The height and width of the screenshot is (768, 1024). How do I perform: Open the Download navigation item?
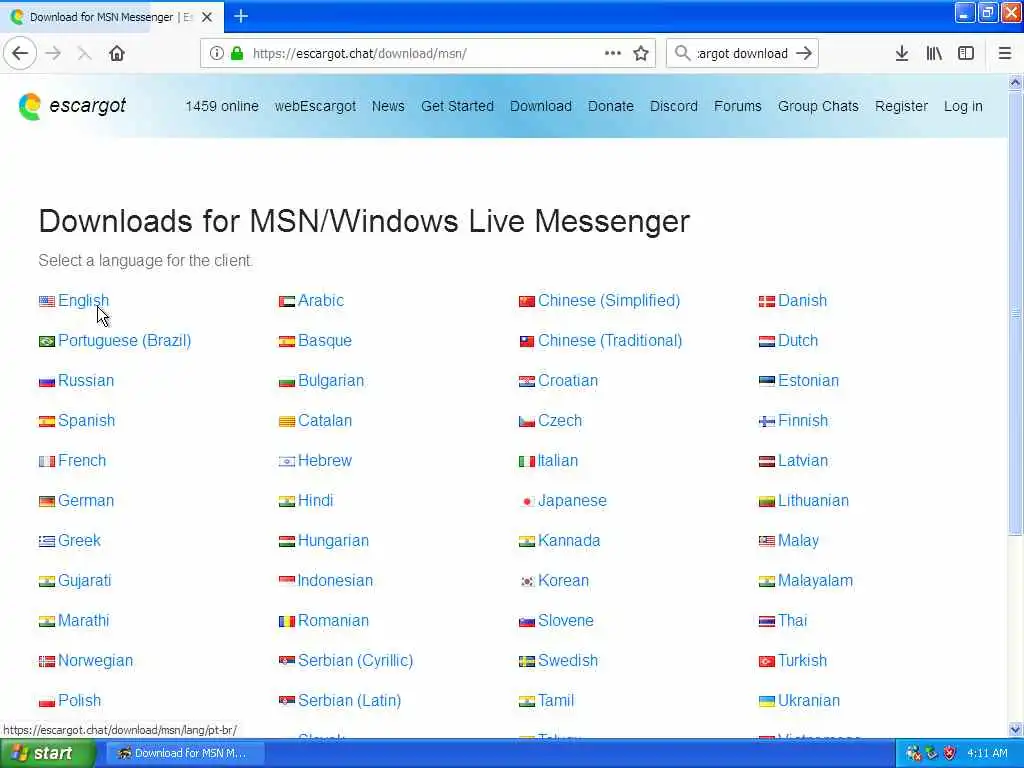(x=541, y=106)
